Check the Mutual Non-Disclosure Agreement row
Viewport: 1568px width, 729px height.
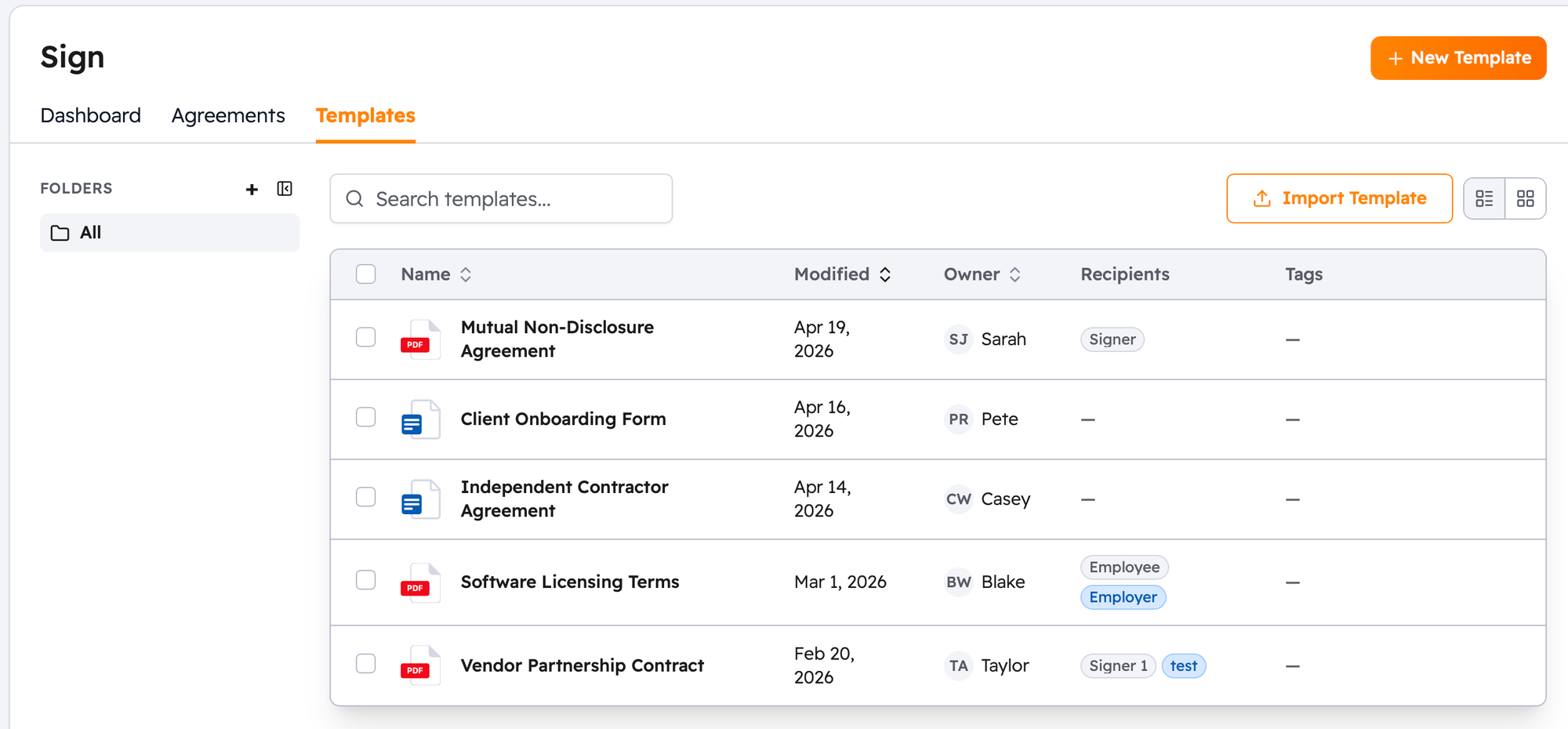point(365,337)
